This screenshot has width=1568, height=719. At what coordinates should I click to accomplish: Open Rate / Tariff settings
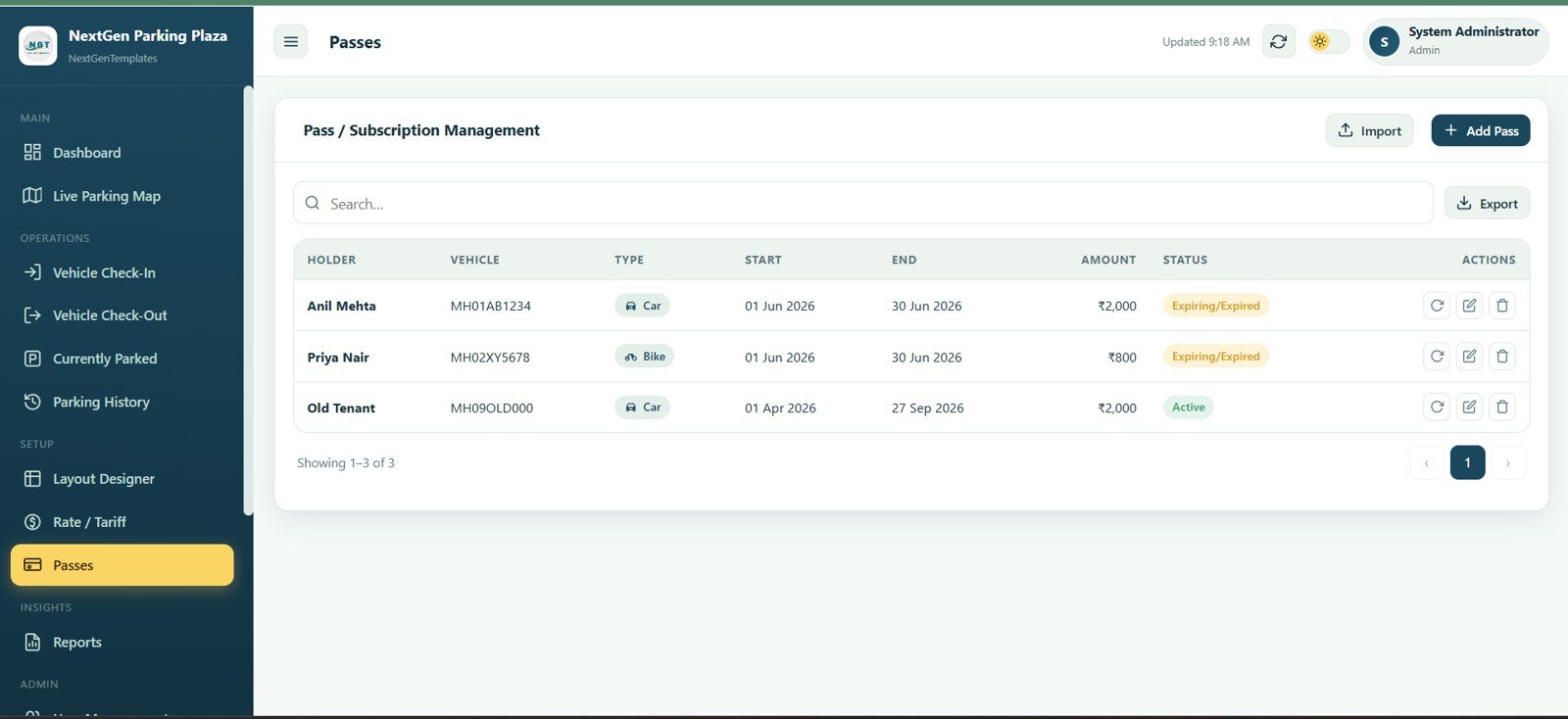(122, 522)
